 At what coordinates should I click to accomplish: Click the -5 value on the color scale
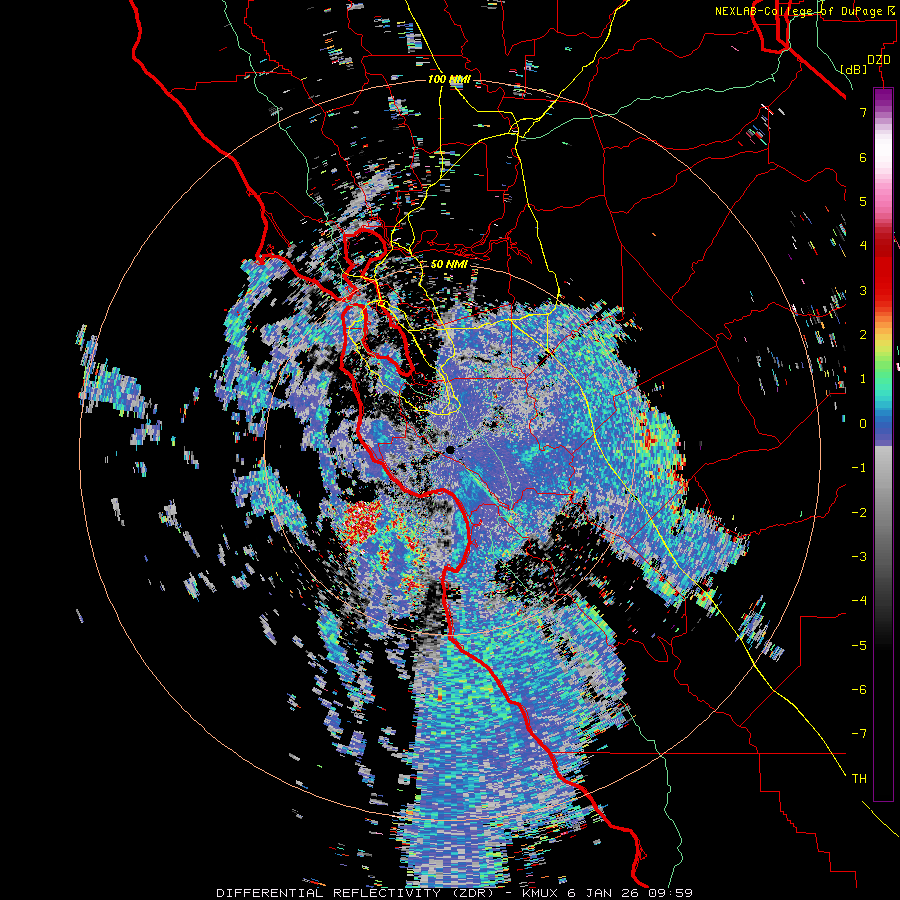(x=859, y=646)
